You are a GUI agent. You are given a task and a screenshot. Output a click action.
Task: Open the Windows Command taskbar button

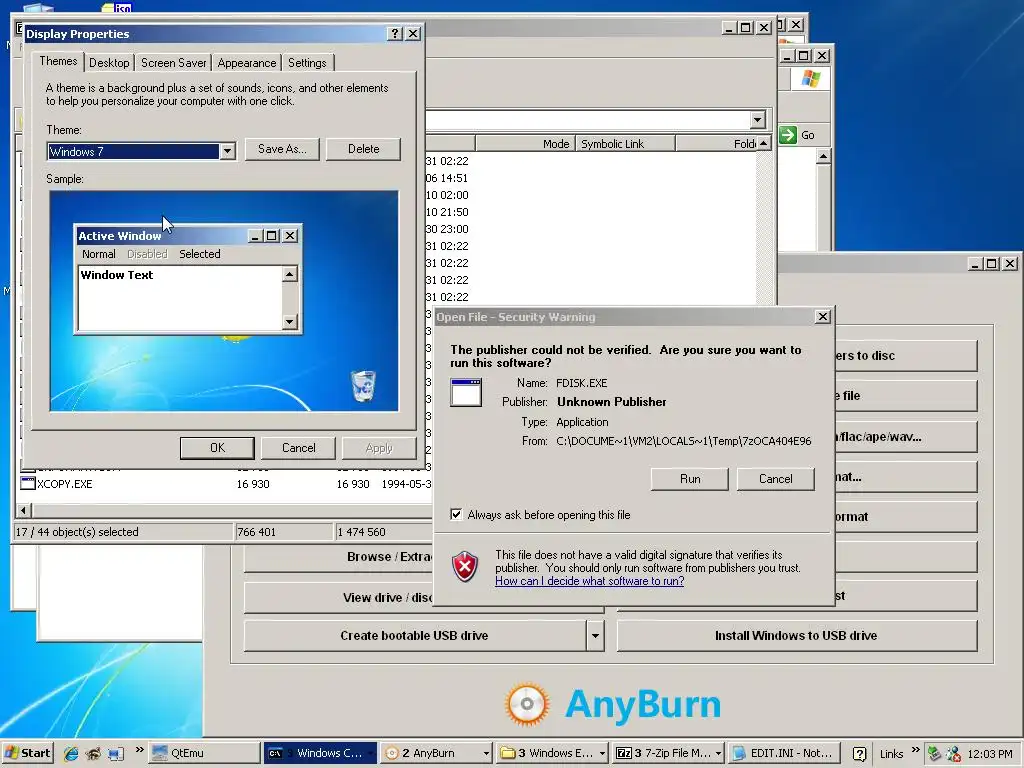pyautogui.click(x=319, y=753)
